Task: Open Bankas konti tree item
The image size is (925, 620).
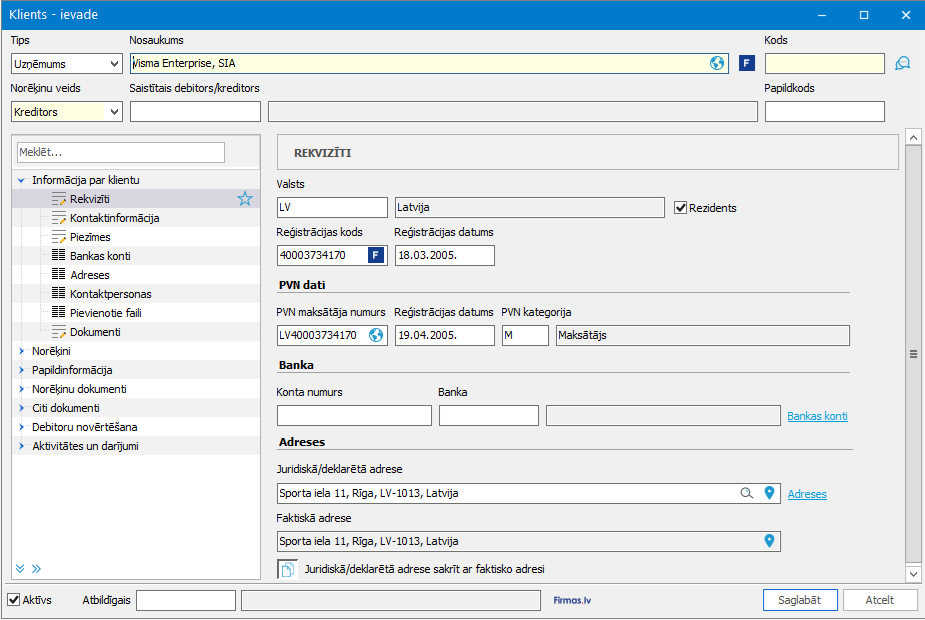Action: tap(100, 256)
